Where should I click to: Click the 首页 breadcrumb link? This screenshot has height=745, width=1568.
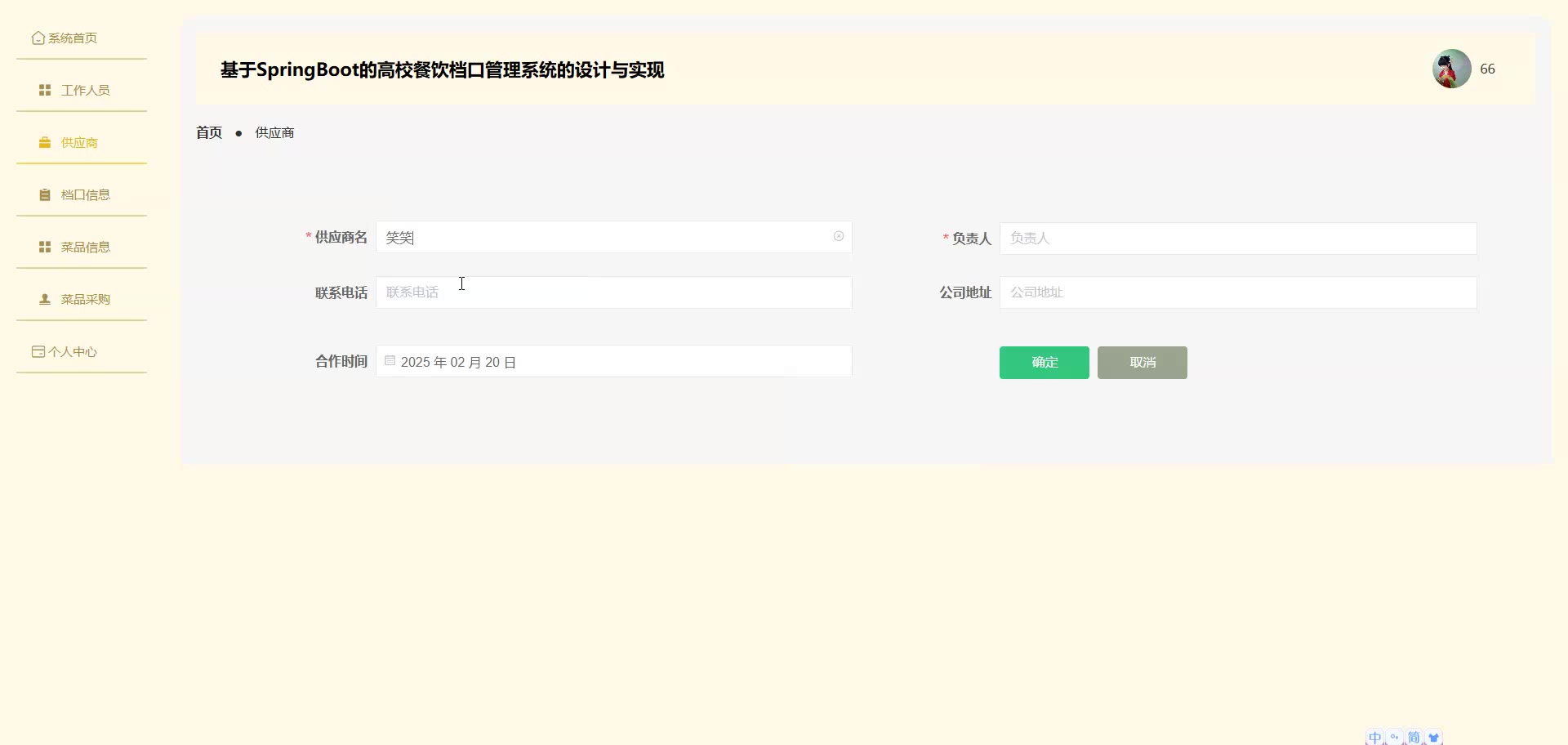click(209, 132)
